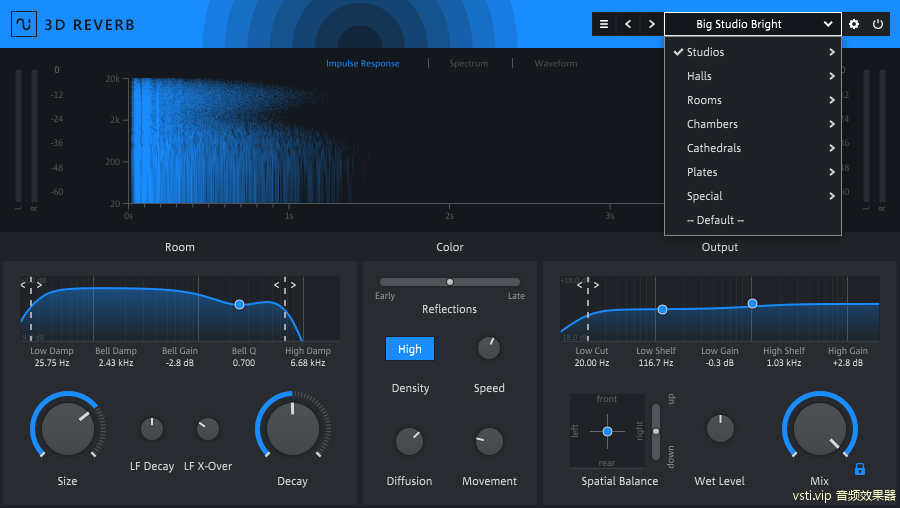Click the LF Decay knob
The width and height of the screenshot is (900, 508).
pos(152,429)
